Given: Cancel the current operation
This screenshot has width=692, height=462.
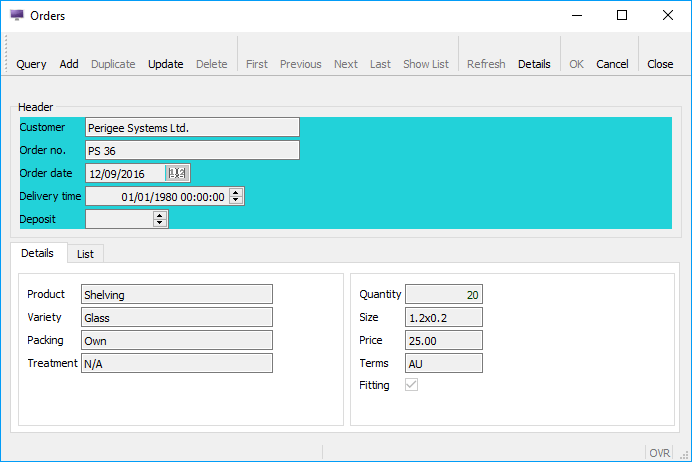Looking at the screenshot, I should coord(612,64).
